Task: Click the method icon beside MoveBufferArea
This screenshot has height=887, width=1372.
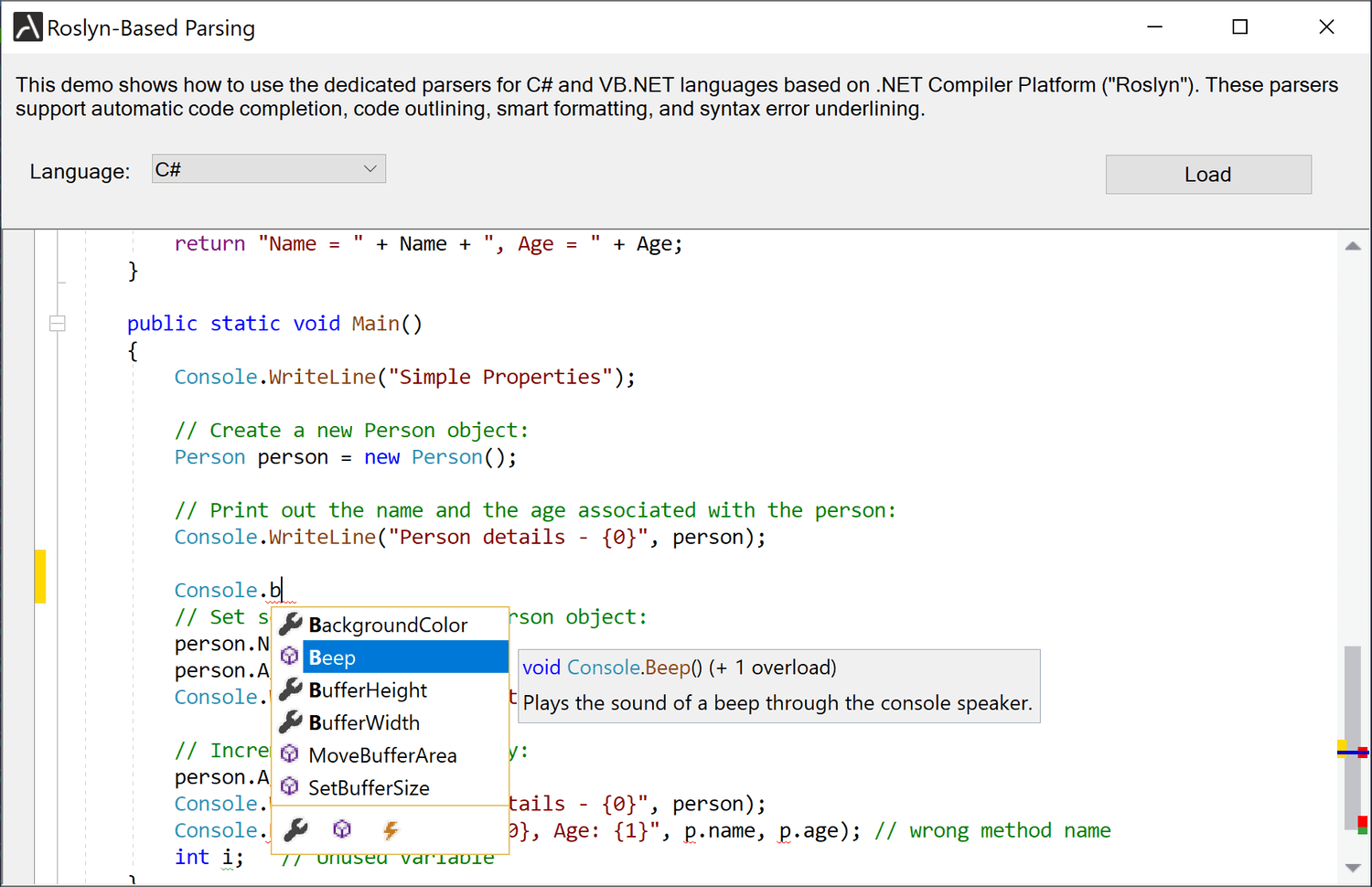Action: click(x=289, y=754)
